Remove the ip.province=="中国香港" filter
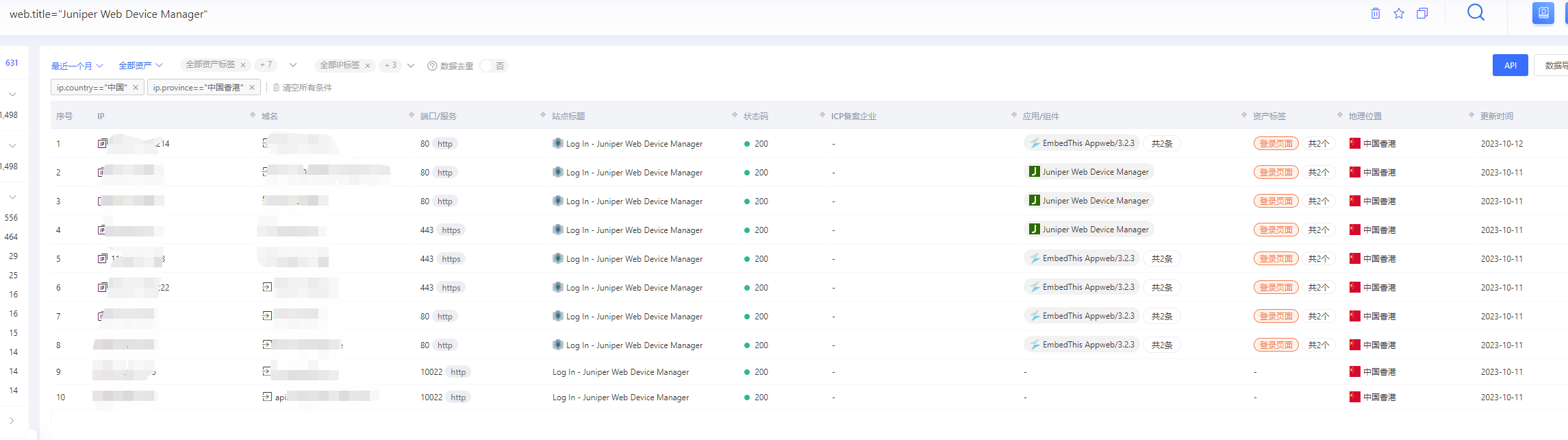This screenshot has height=440, width=1568. pos(252,87)
